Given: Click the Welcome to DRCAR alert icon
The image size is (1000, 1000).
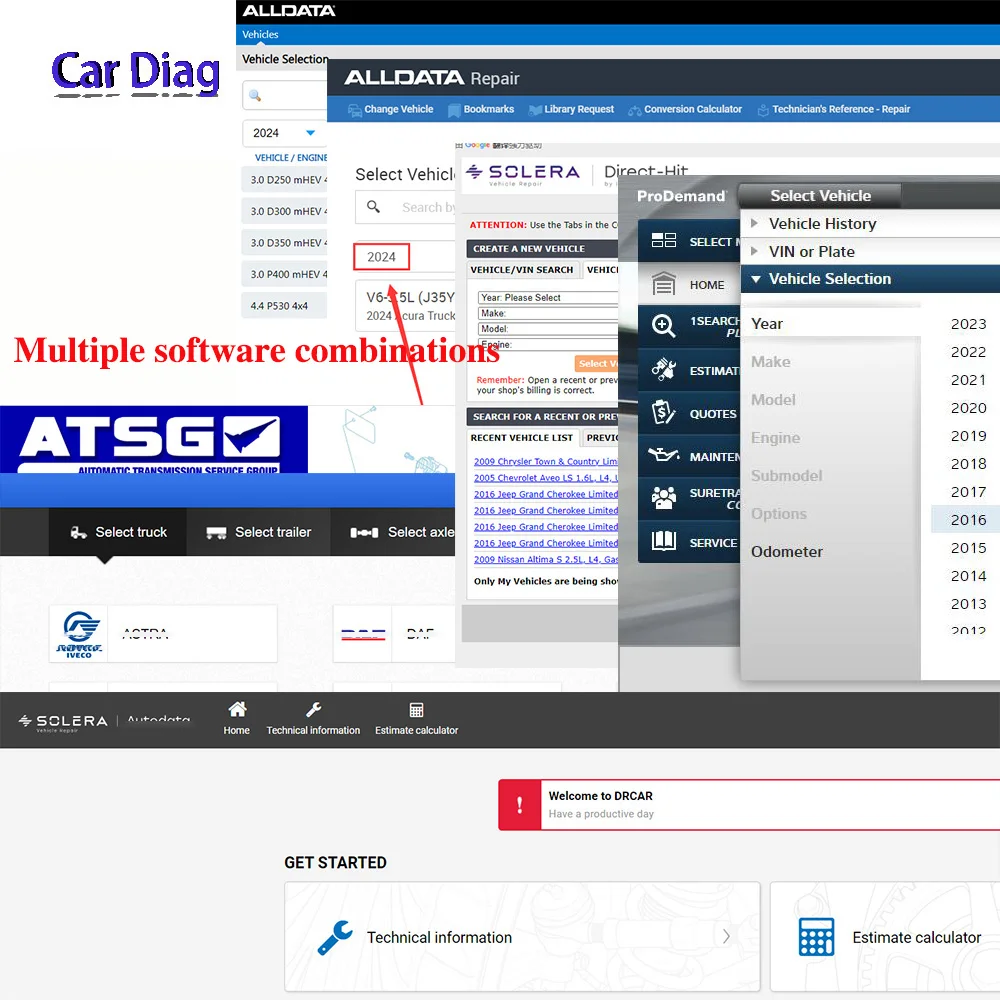Looking at the screenshot, I should [520, 805].
